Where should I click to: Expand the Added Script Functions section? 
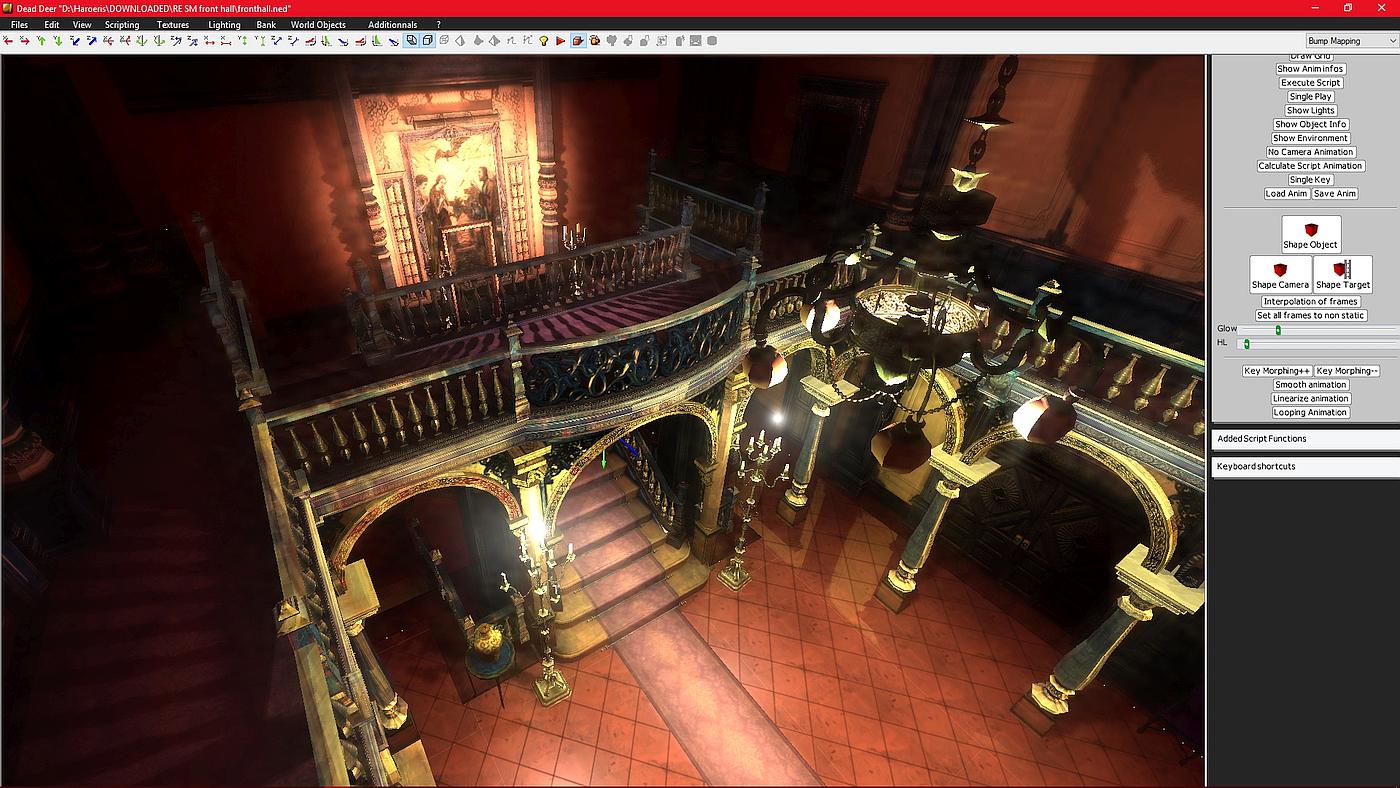(x=1305, y=439)
